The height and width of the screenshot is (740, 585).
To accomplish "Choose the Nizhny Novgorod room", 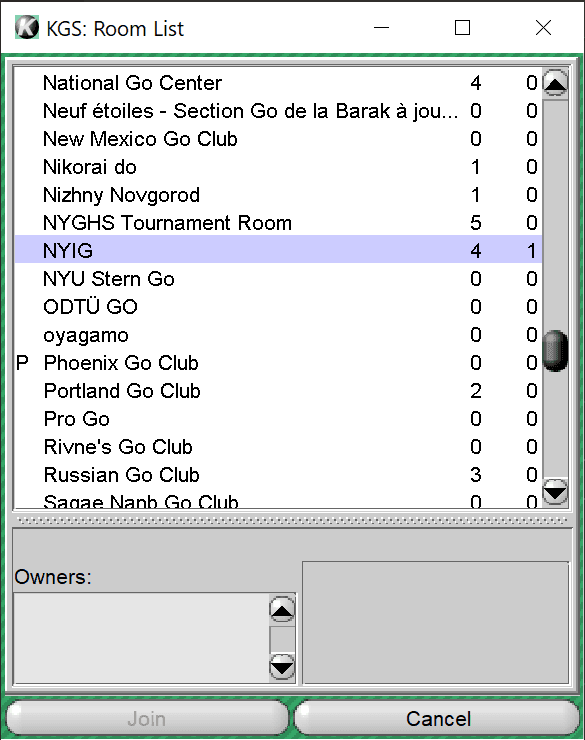I will pyautogui.click(x=278, y=194).
